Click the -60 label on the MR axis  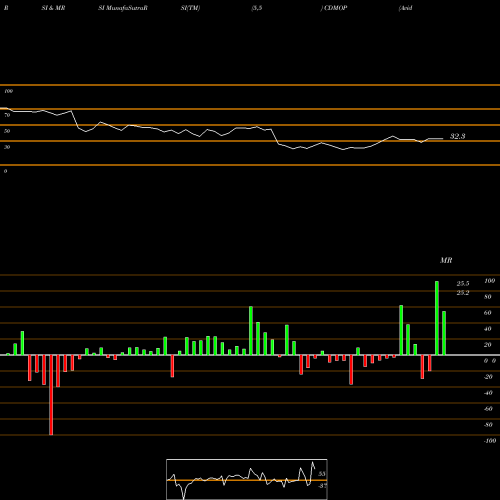[x=488, y=409]
